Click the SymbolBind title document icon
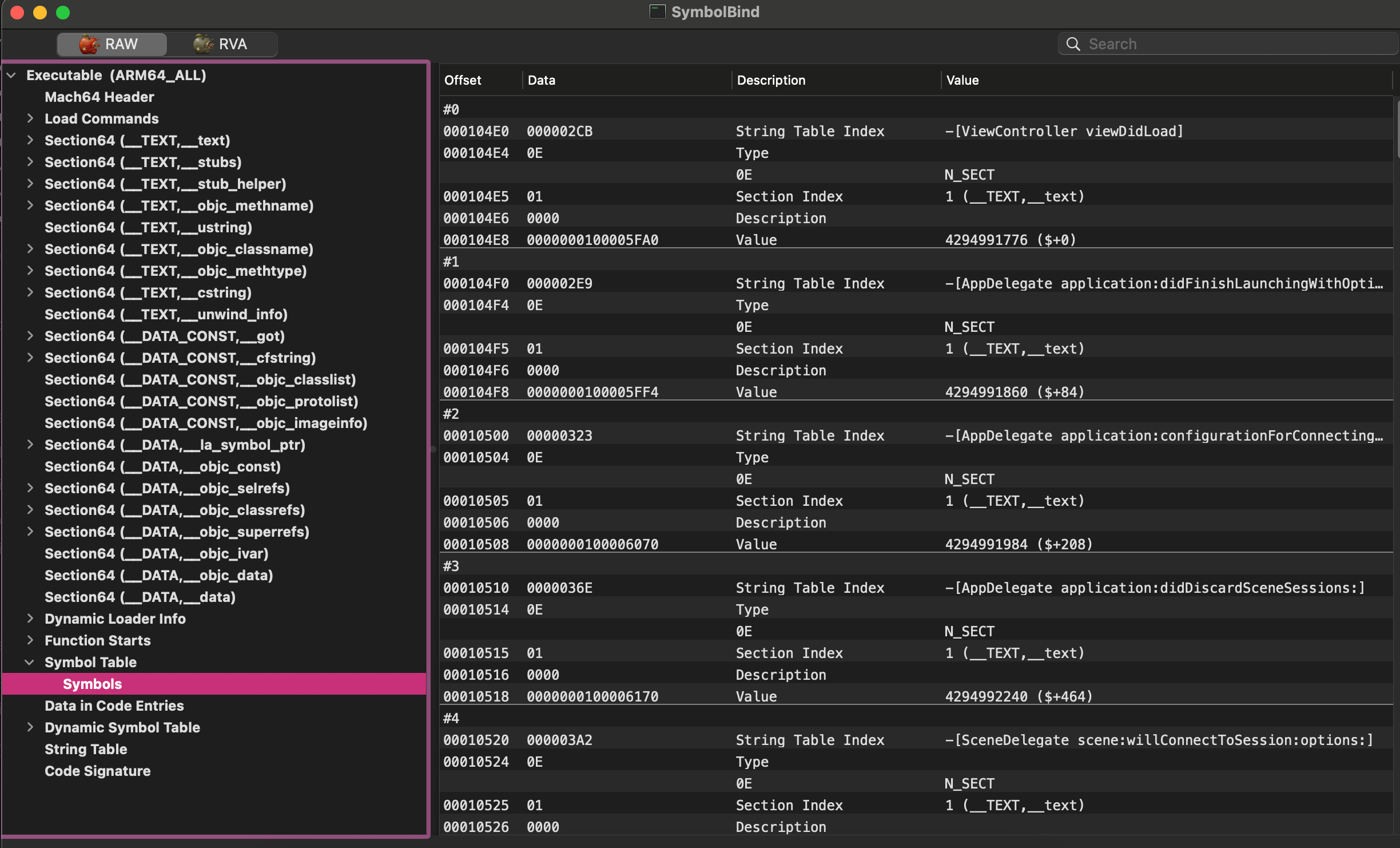The image size is (1400, 848). click(657, 11)
